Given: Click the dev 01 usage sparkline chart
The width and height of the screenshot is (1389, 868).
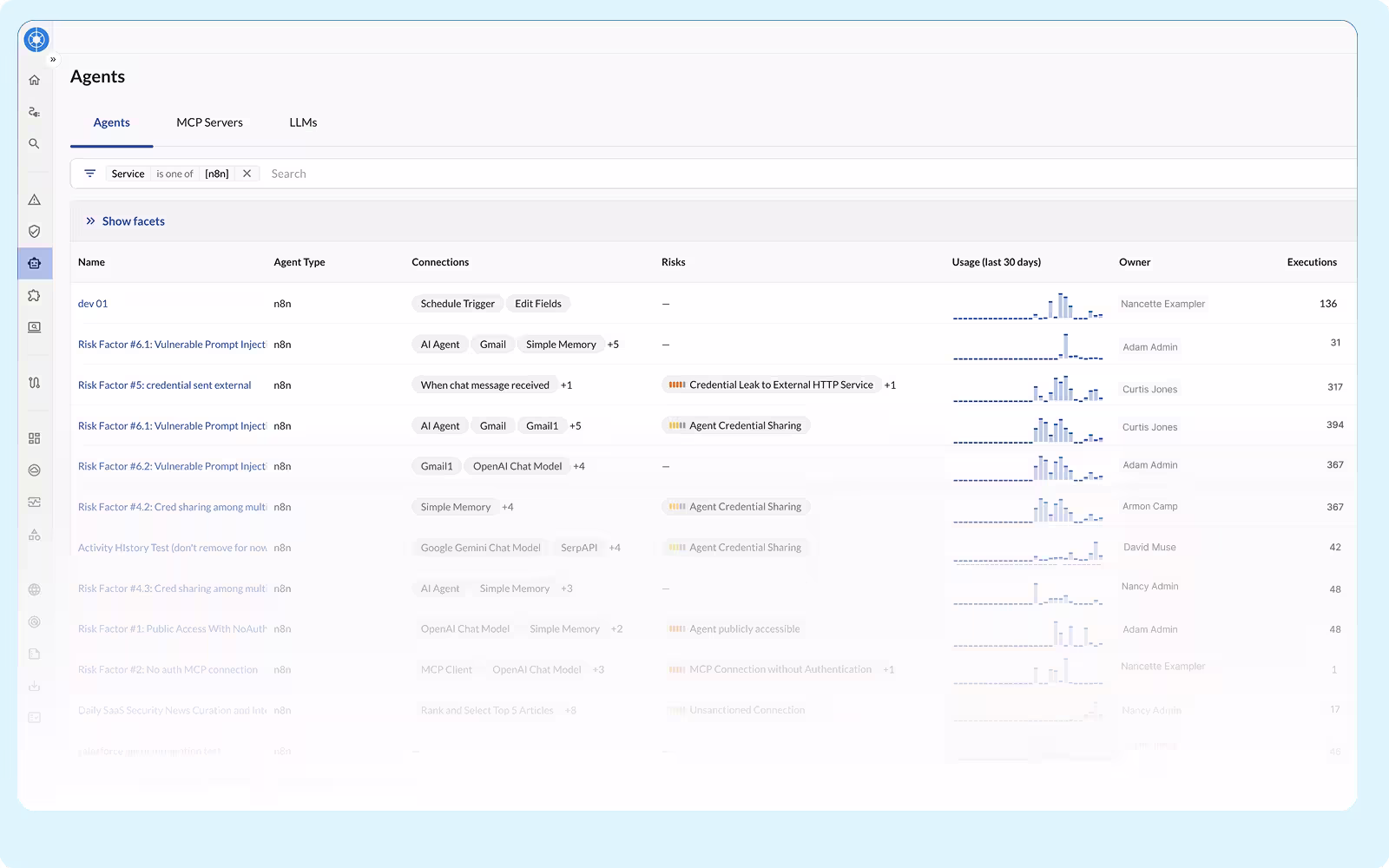Looking at the screenshot, I should 1028,306.
